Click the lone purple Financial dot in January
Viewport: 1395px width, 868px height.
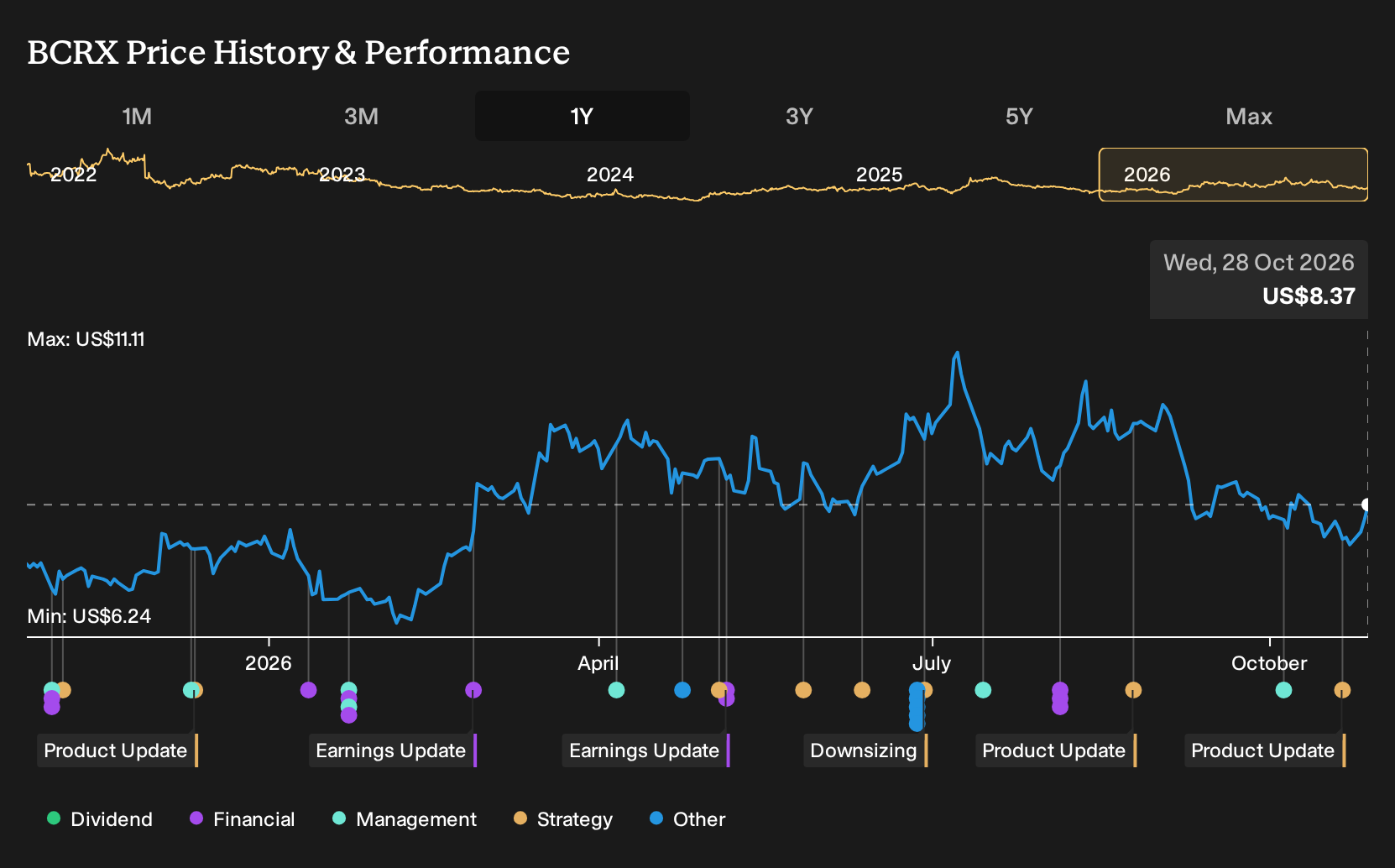(308, 690)
